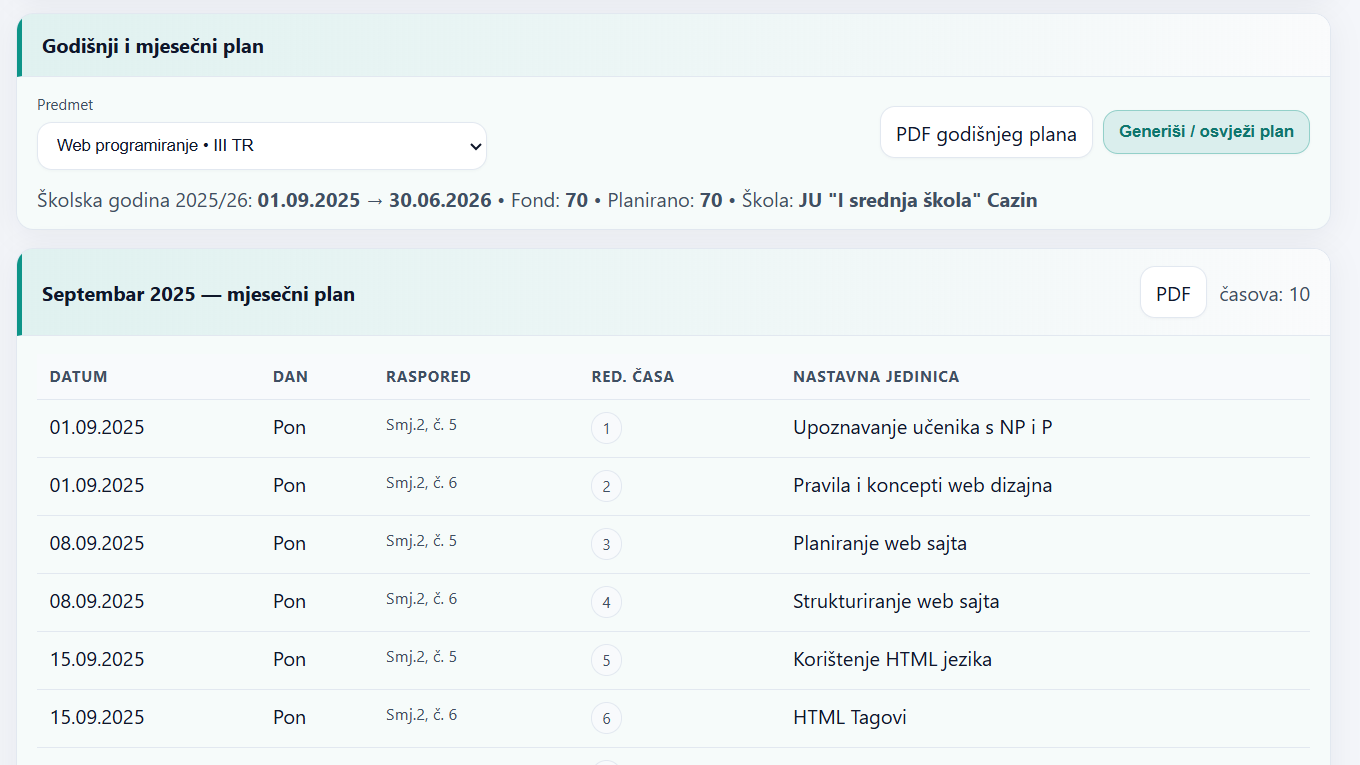Viewport: 1360px width, 765px height.
Task: Click 'Planiranje web sajta' lesson
Action: (880, 544)
